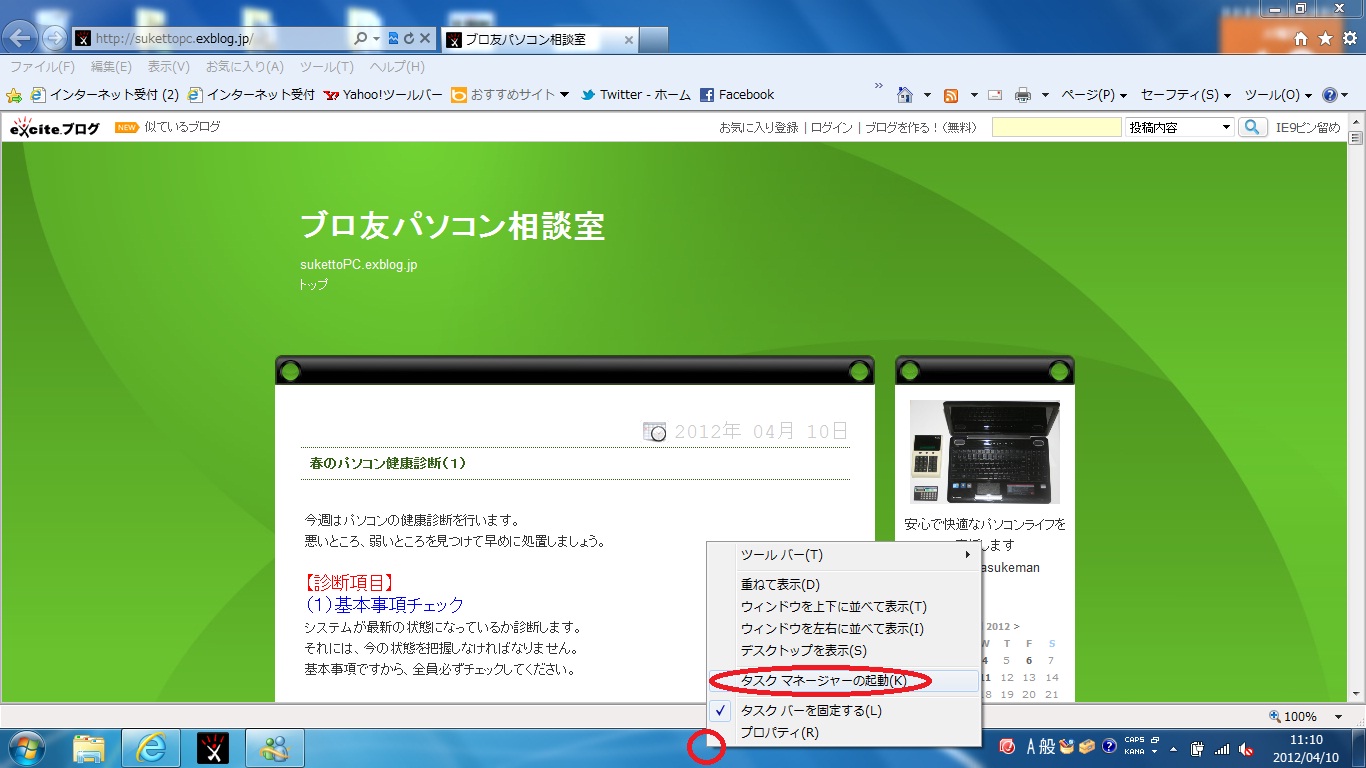Open 表示(V) menu
Viewport: 1366px width, 768px height.
[169, 67]
